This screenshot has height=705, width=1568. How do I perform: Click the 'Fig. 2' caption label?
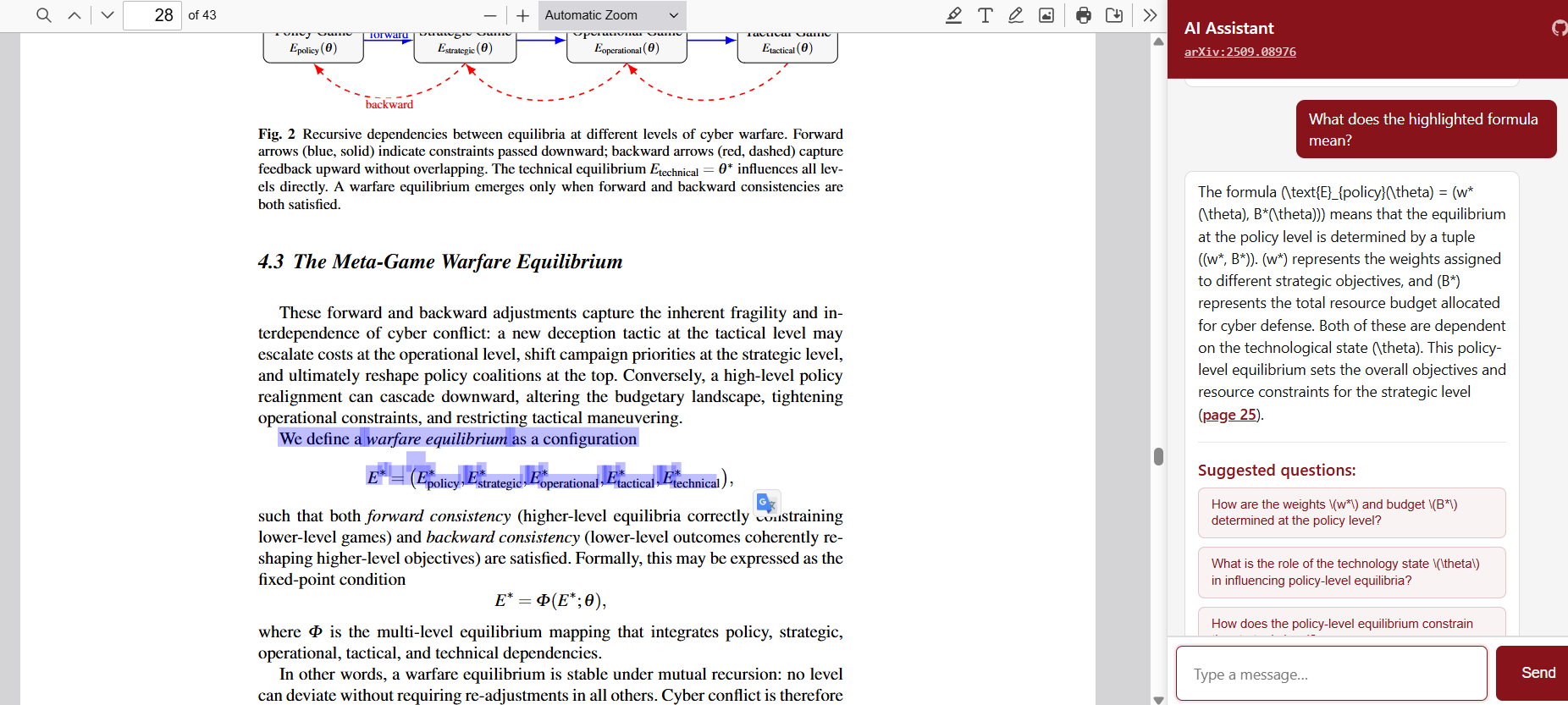pos(277,134)
